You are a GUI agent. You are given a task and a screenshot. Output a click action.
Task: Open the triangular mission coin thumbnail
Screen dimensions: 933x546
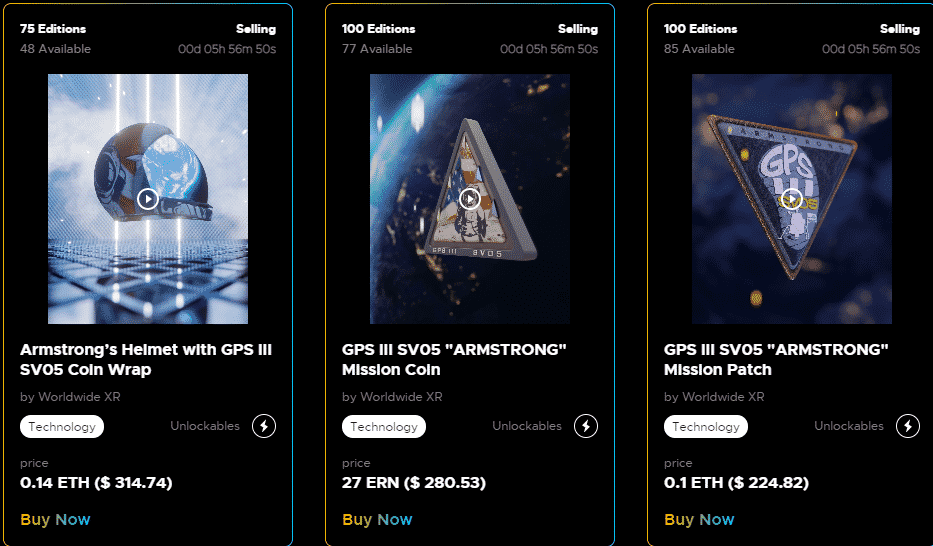469,199
